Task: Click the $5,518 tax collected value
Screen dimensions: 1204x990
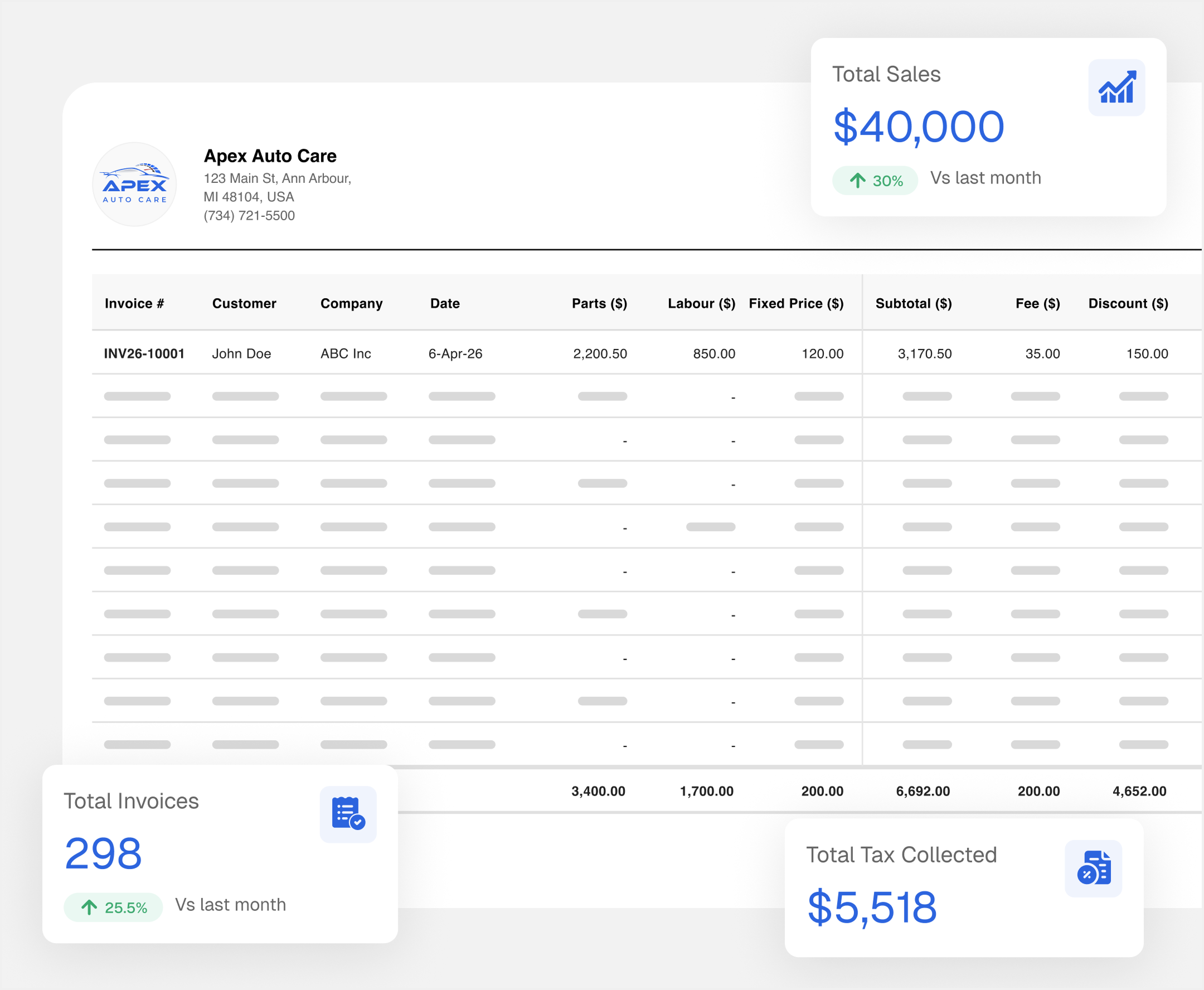Action: click(872, 907)
